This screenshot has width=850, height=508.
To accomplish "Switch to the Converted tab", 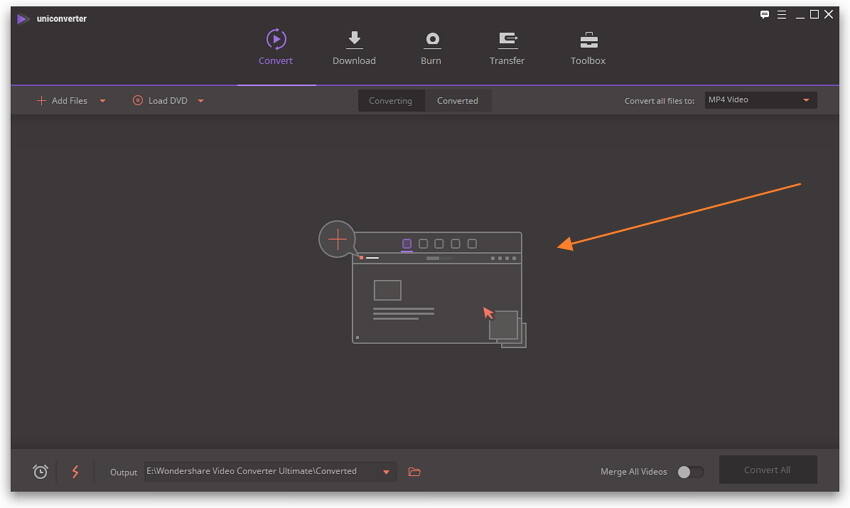I will pyautogui.click(x=458, y=101).
